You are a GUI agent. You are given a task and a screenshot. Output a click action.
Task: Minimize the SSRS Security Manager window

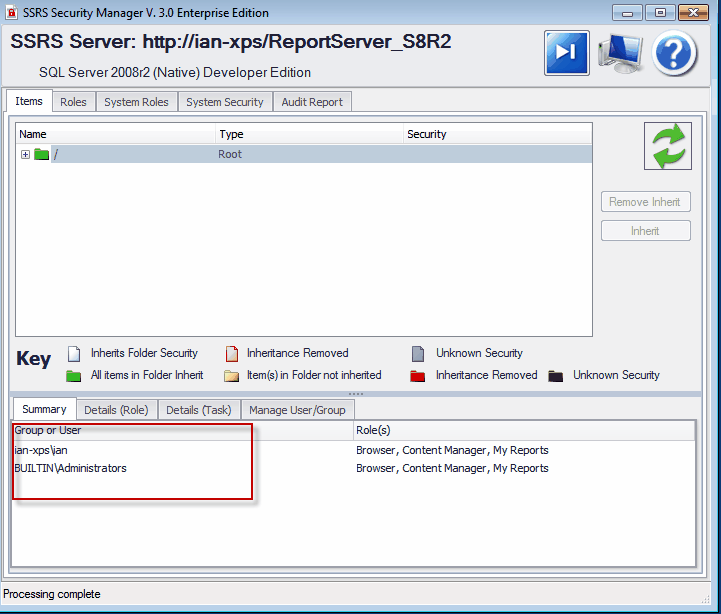coord(627,13)
